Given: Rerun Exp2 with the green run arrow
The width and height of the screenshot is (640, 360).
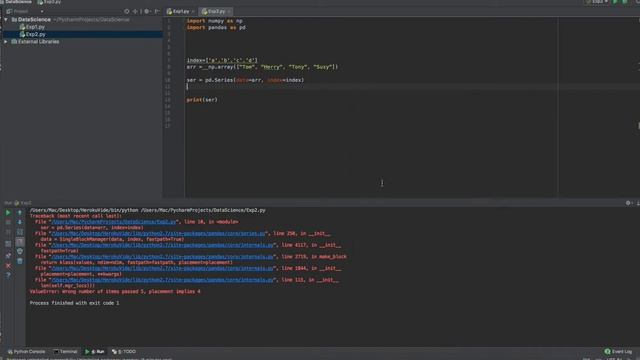Looking at the screenshot, I should coord(8,213).
